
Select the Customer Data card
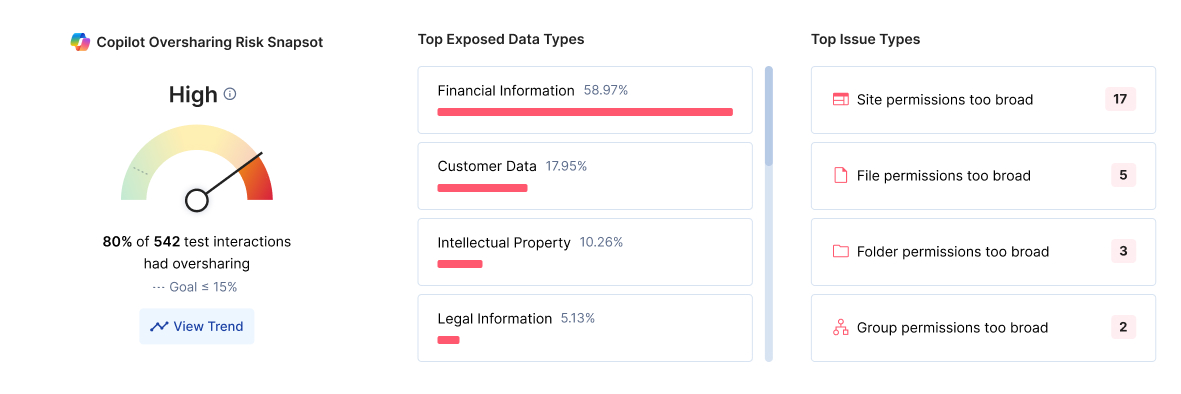click(x=585, y=176)
